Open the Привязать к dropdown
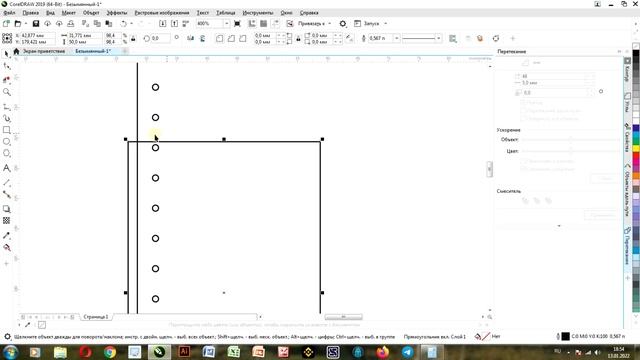This screenshot has width=640, height=360. [314, 24]
